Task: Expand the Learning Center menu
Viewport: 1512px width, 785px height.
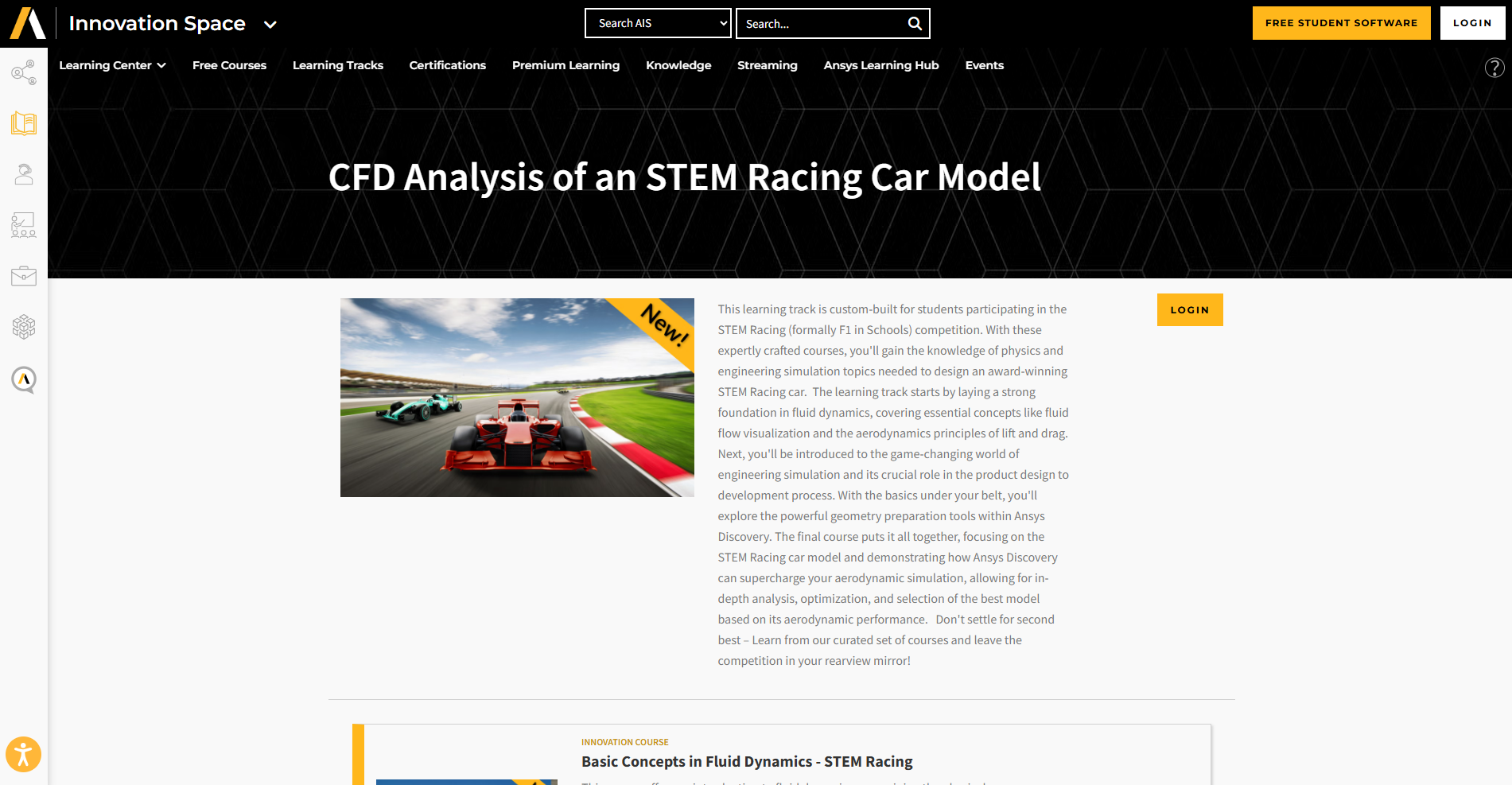Action: coord(112,65)
